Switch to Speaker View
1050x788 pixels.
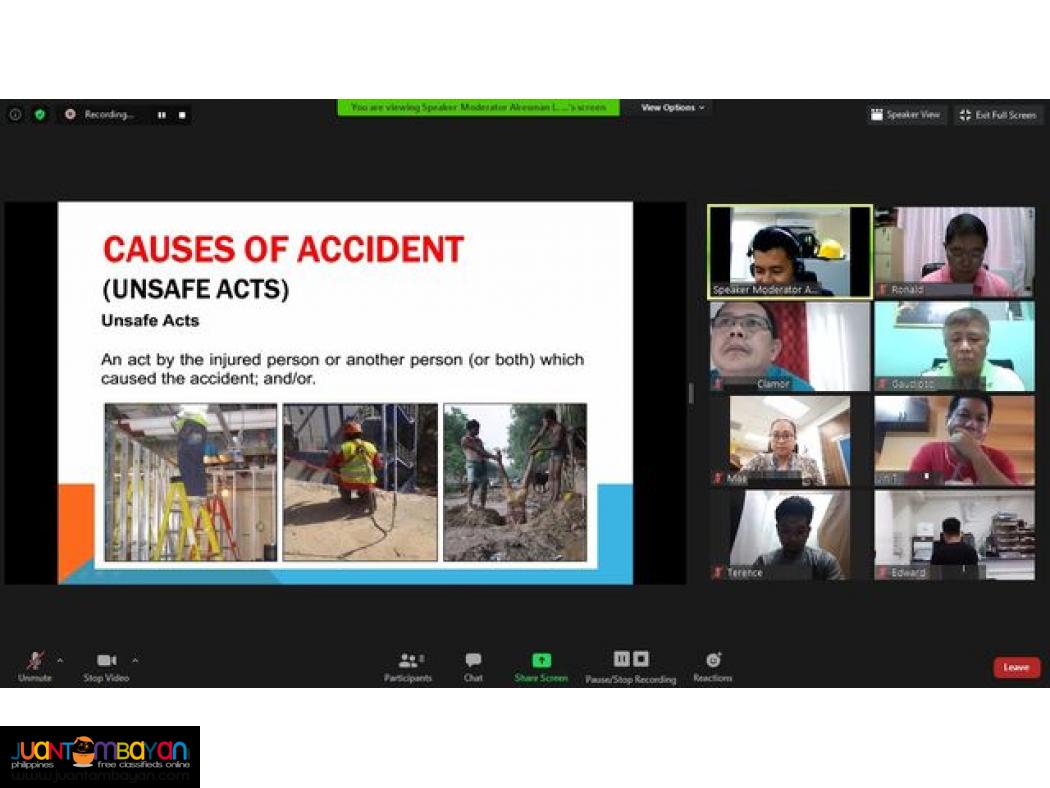[906, 115]
